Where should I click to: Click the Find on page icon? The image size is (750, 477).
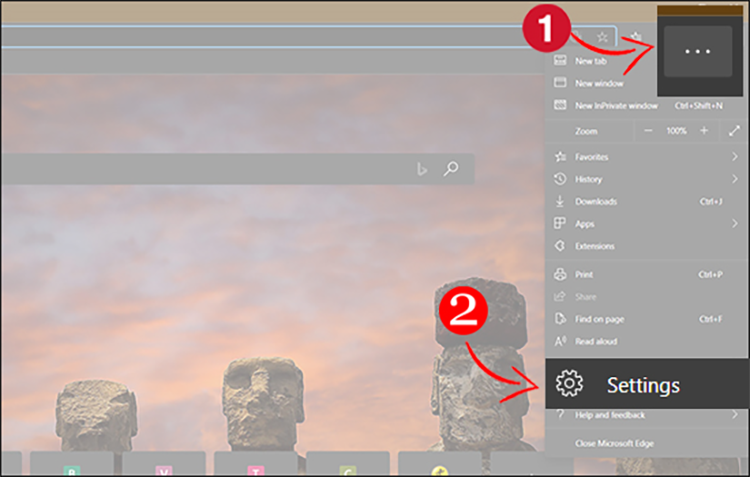click(560, 319)
